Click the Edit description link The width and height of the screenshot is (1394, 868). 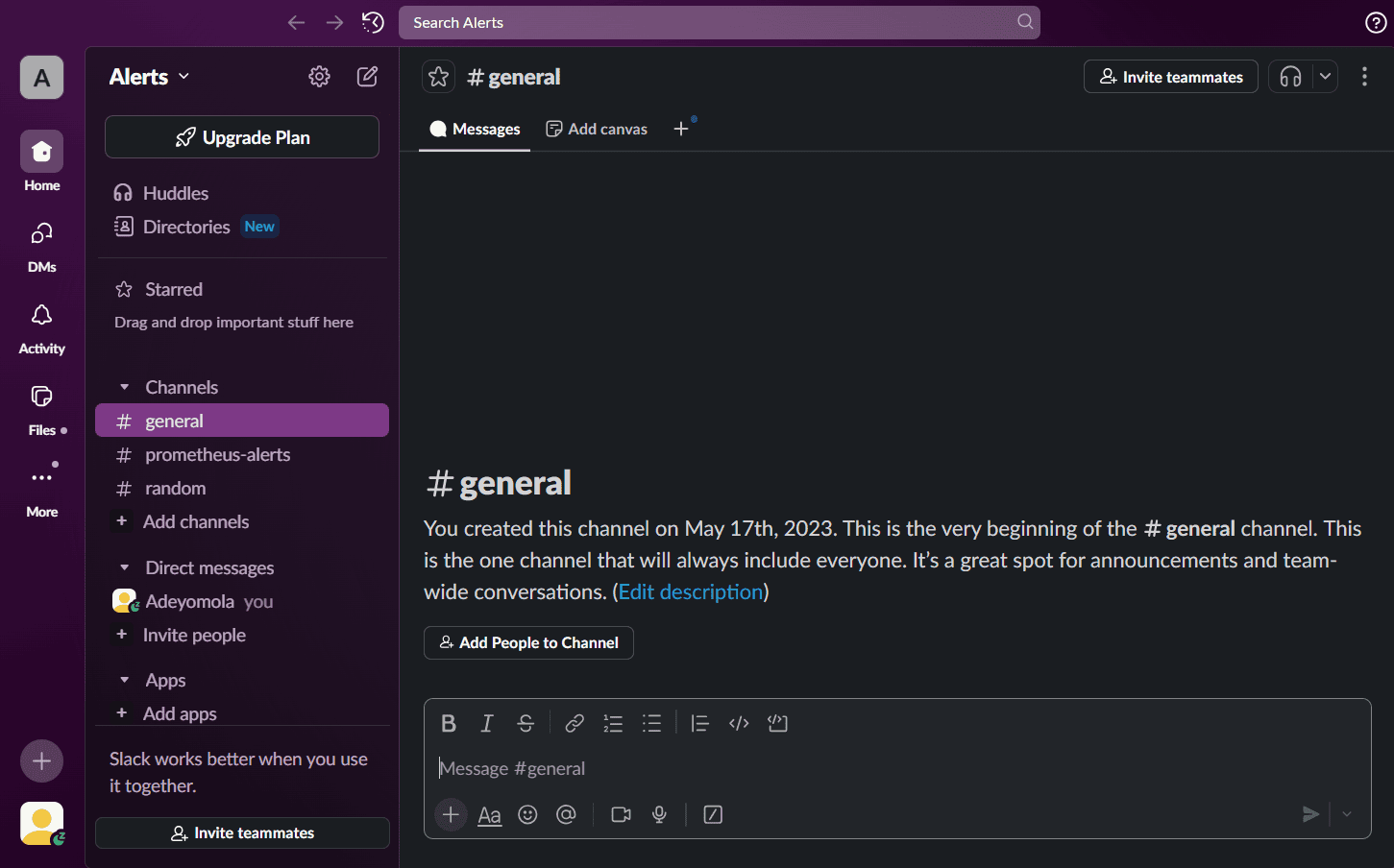[x=690, y=591]
